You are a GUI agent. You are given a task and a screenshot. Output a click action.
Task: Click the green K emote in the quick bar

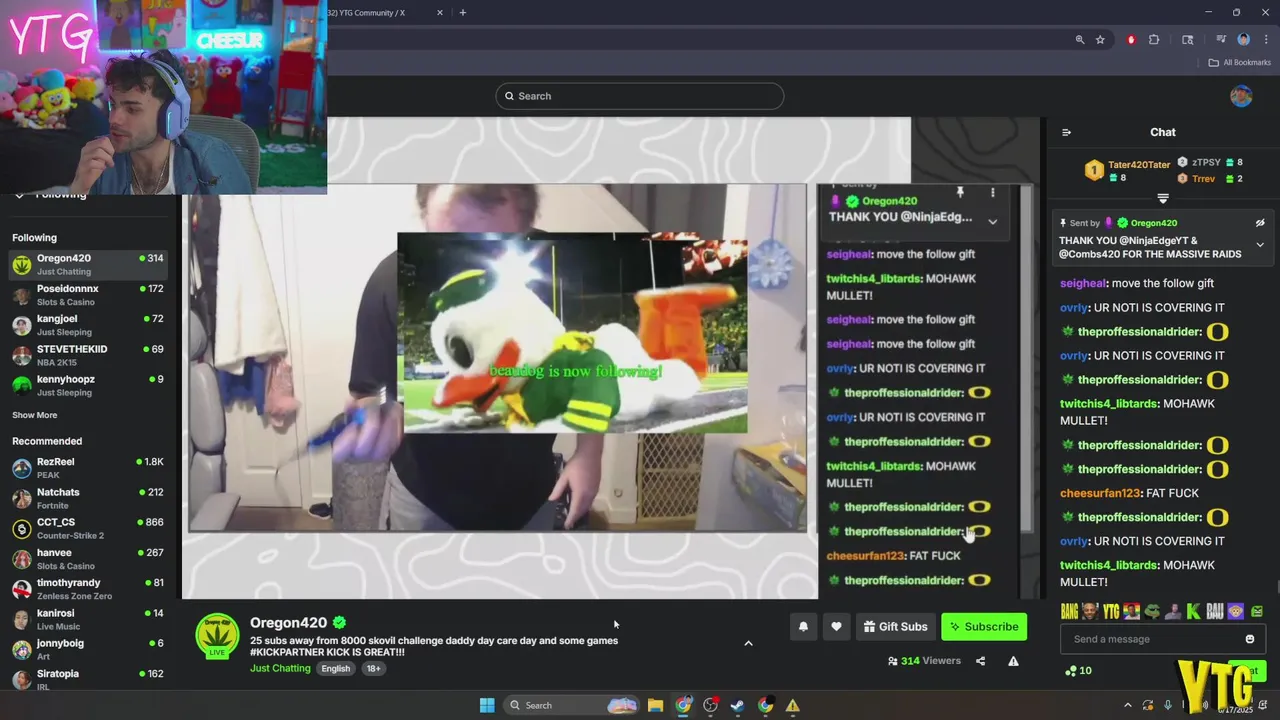[1194, 611]
